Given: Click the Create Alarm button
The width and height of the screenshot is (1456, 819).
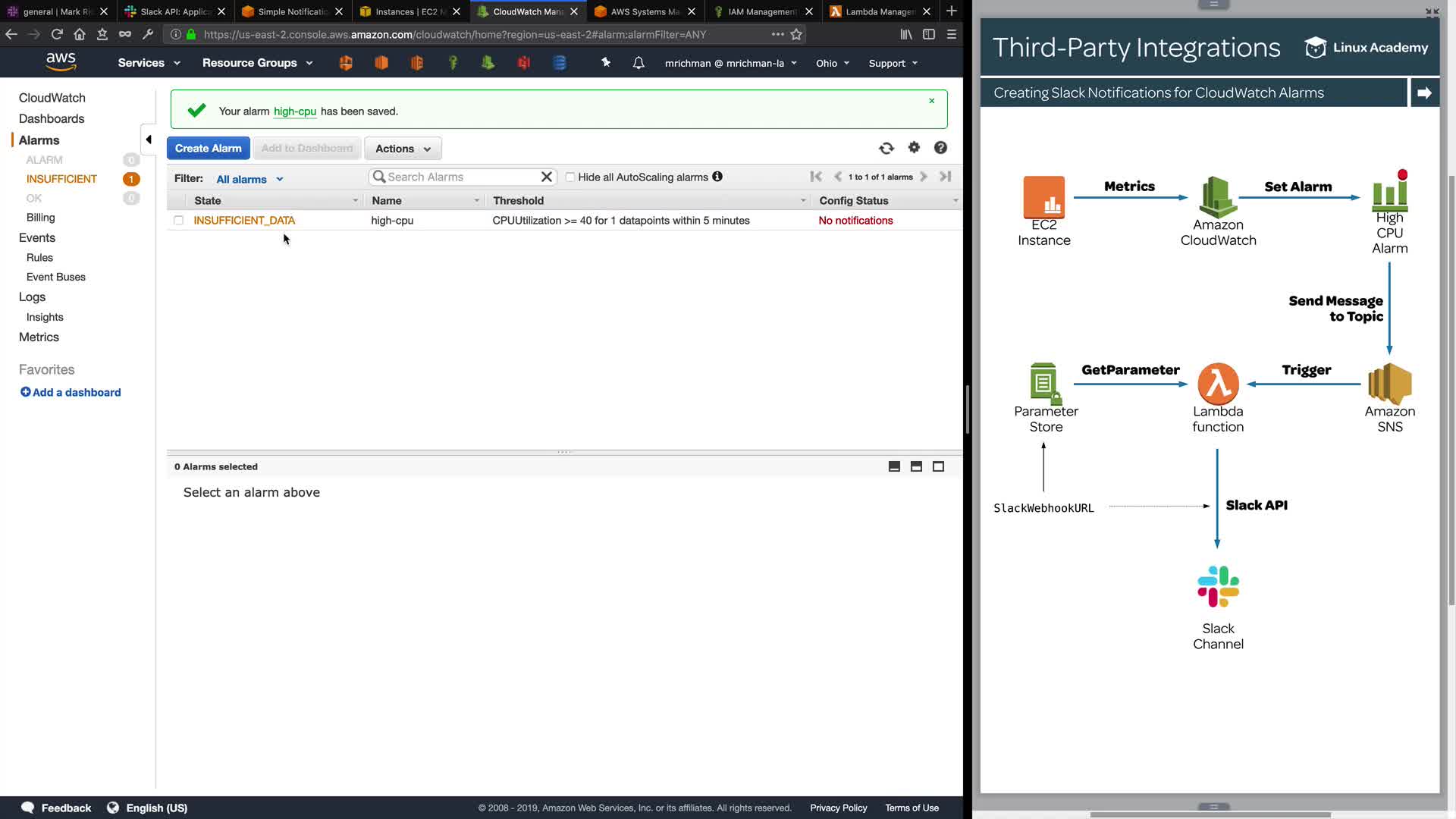Looking at the screenshot, I should coord(208,149).
